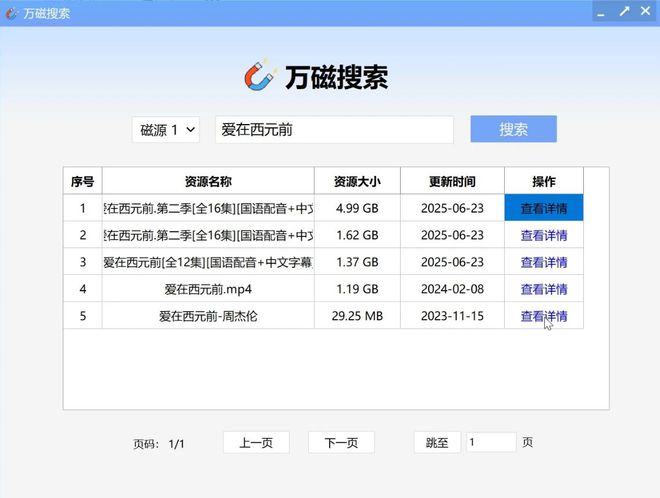Image resolution: width=660 pixels, height=498 pixels.
Task: Click the 跳至 jump button
Action: point(437,442)
